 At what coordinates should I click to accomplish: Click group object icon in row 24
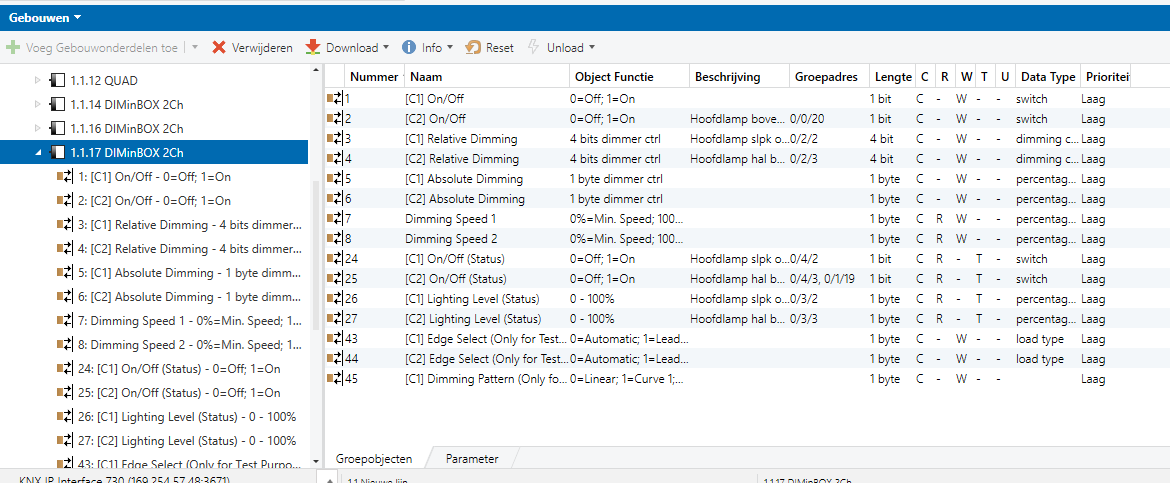pyautogui.click(x=335, y=259)
